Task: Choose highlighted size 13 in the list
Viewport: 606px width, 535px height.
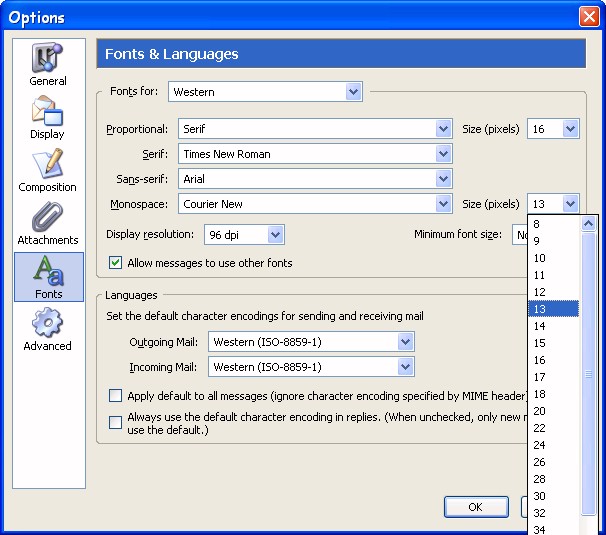Action: coord(553,309)
